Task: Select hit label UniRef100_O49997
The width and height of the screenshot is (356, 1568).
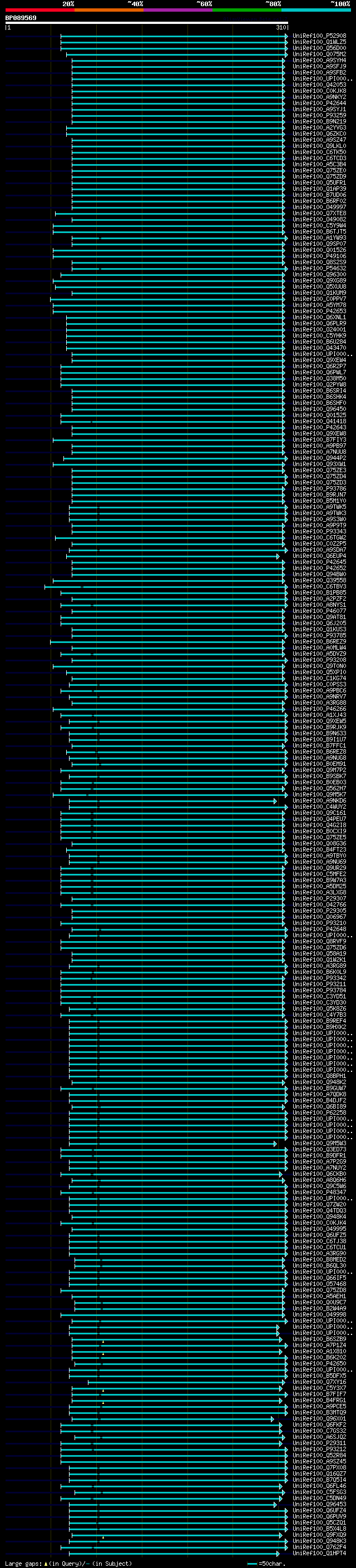Action: point(319,207)
